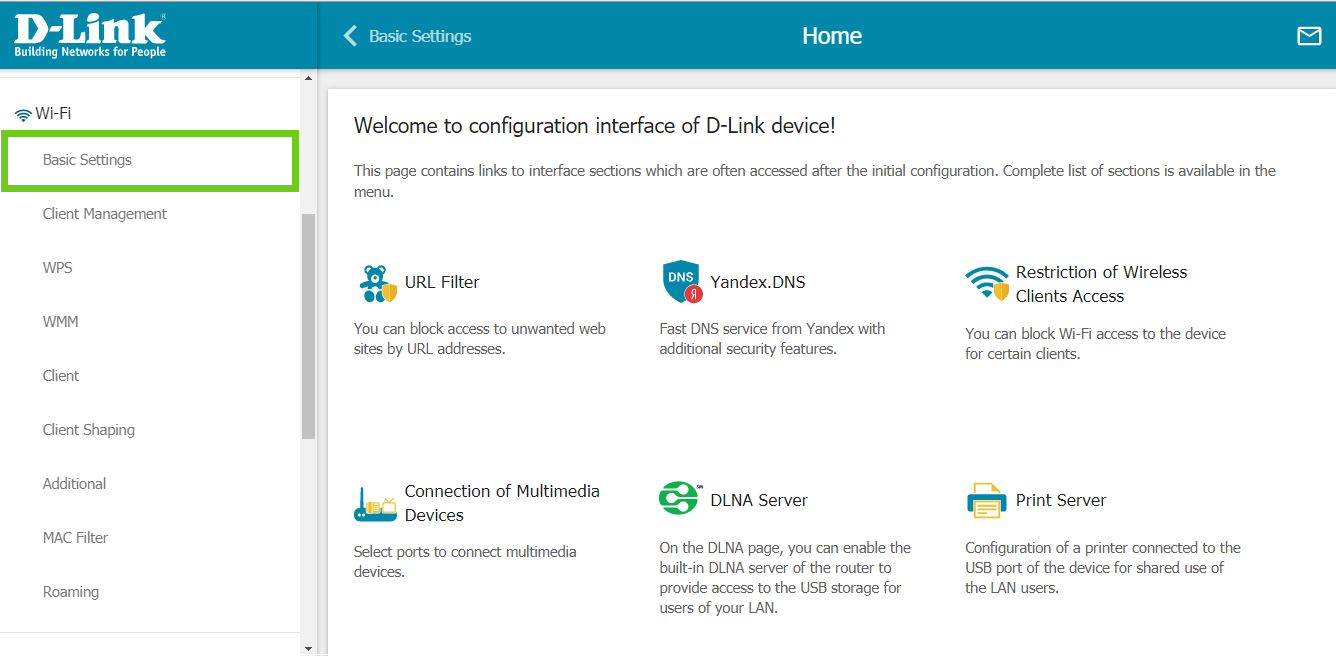Collapse the Wi-Fi menu section
1336x656 pixels.
pyautogui.click(x=43, y=114)
